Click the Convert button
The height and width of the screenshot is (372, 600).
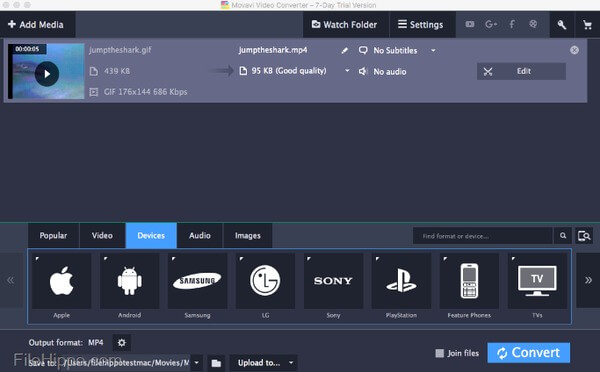pyautogui.click(x=528, y=352)
